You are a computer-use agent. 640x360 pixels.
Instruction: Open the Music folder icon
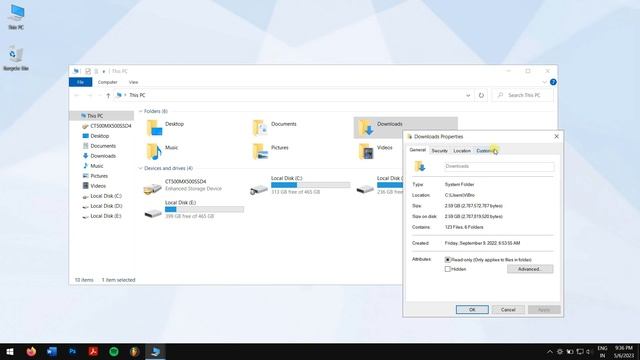[x=154, y=151]
